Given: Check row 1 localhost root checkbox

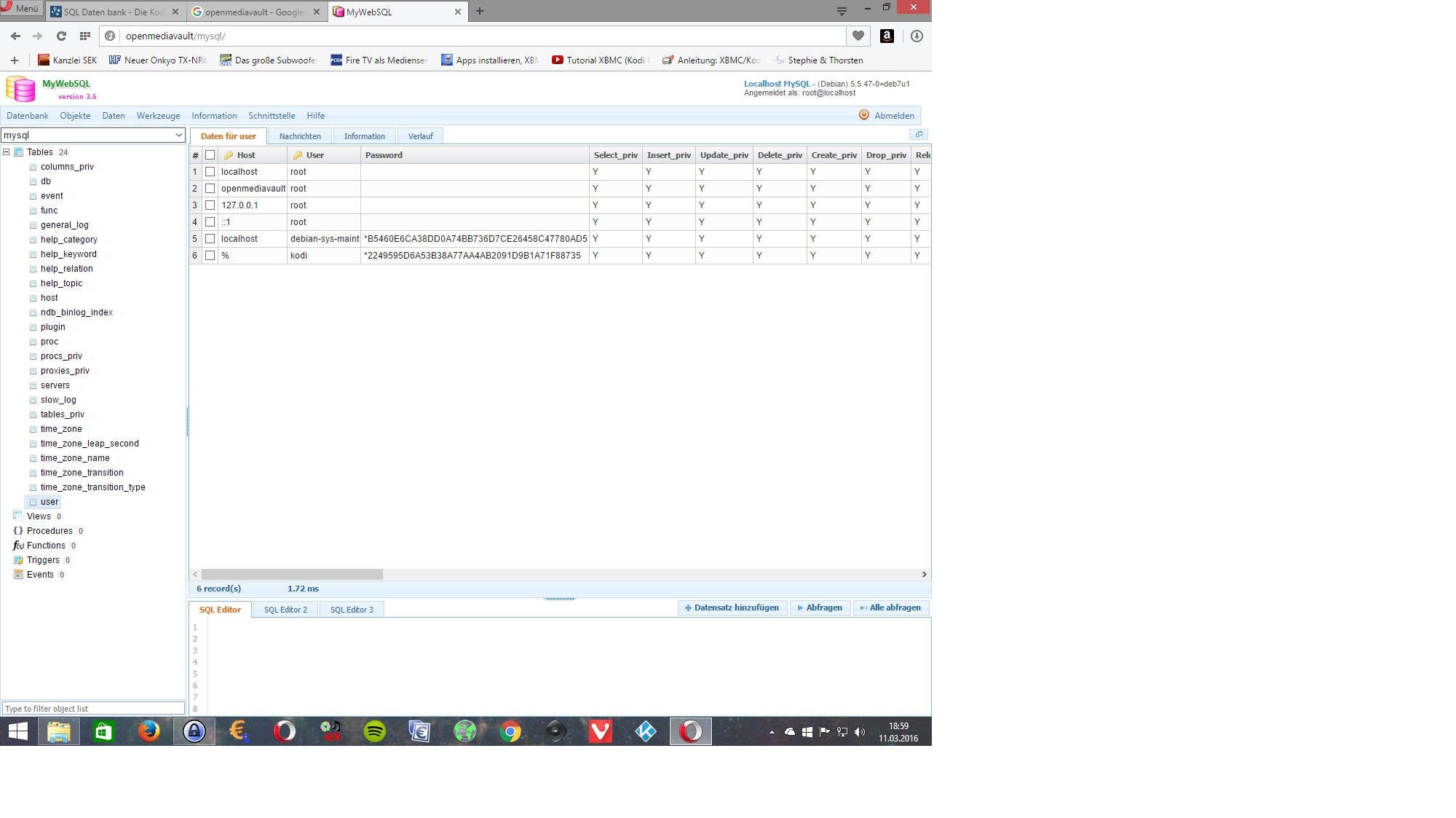Looking at the screenshot, I should pos(210,172).
